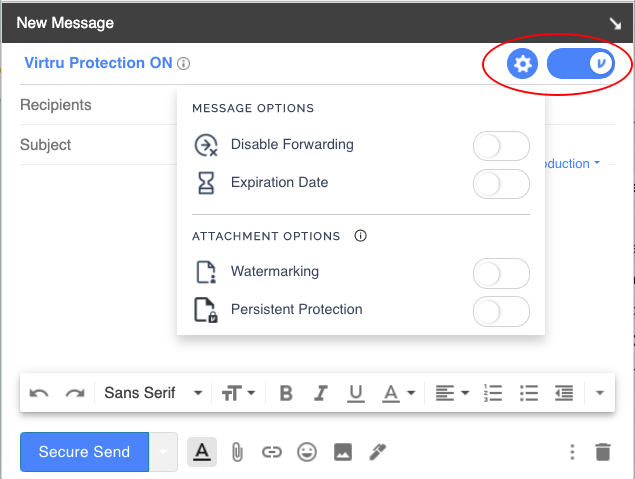This screenshot has height=479, width=635.
Task: Click the New Message title bar
Action: 318,23
